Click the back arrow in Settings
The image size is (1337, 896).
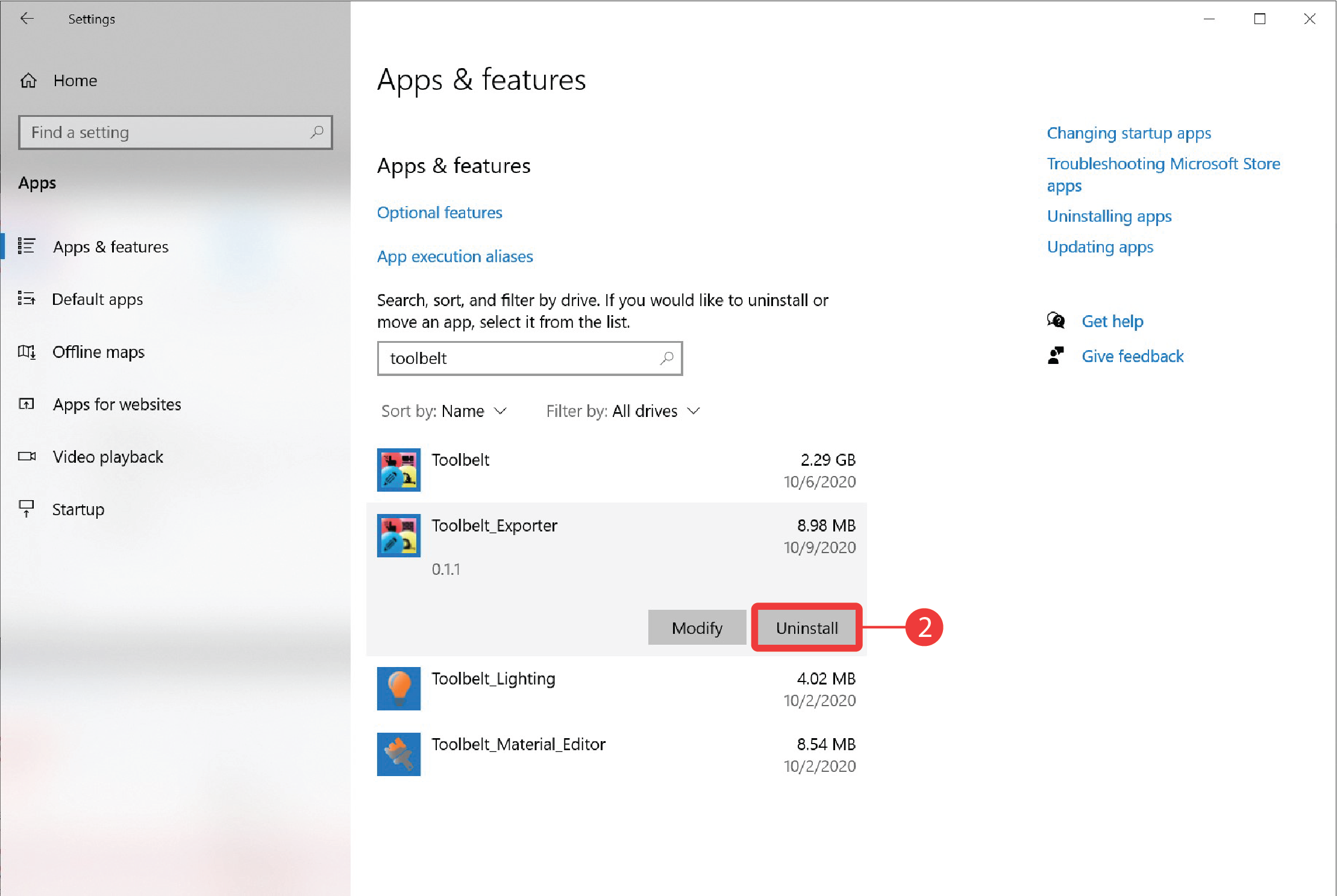[27, 19]
